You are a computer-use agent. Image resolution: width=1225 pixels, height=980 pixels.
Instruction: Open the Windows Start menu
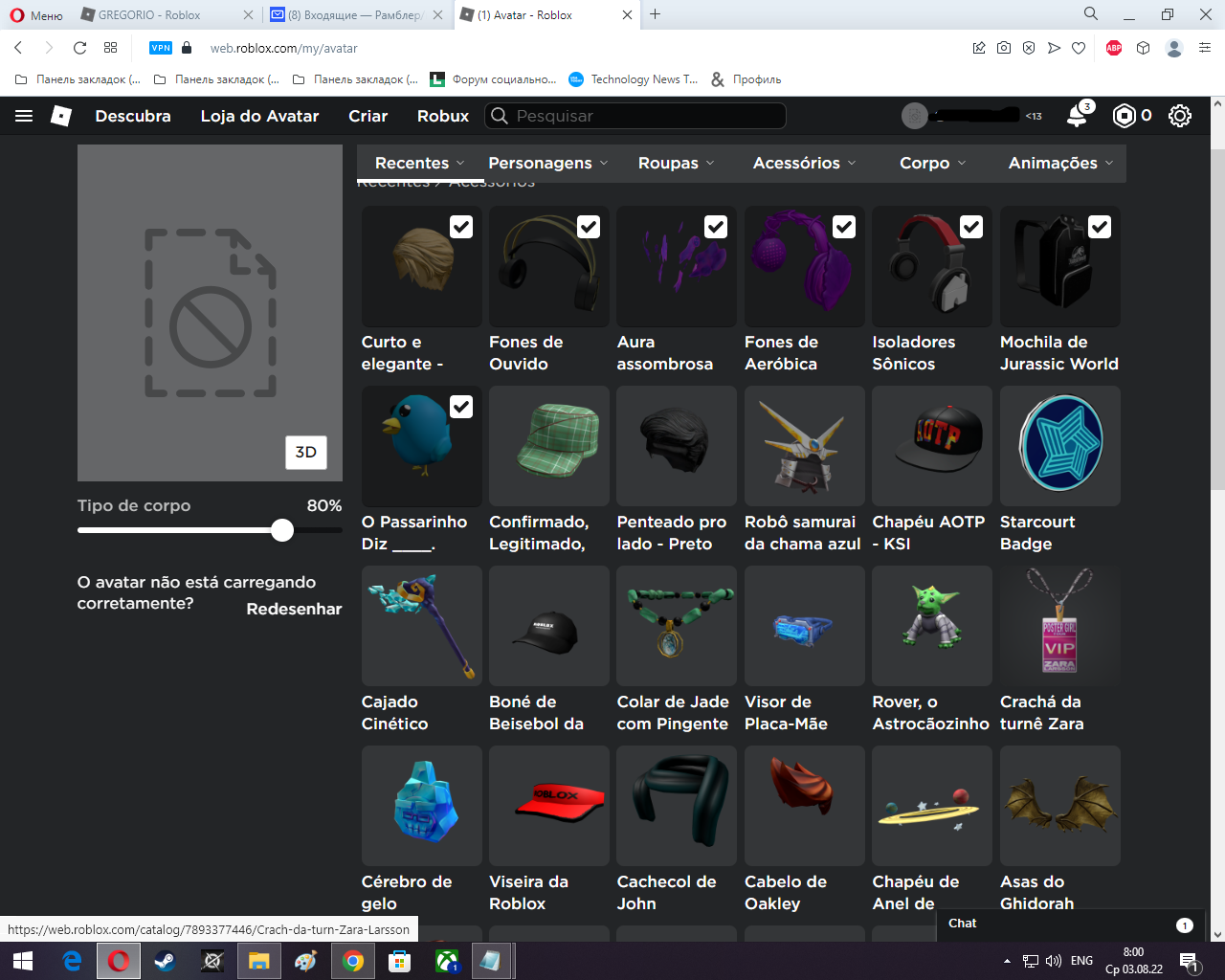click(x=23, y=961)
